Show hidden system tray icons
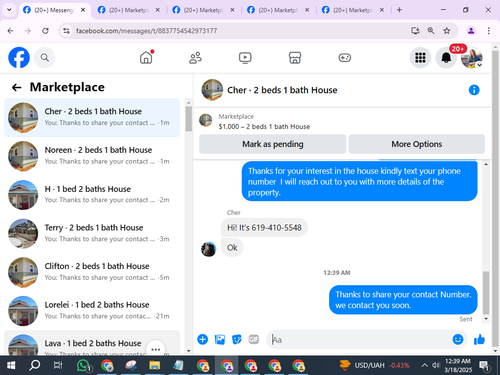500x375 pixels. click(424, 366)
